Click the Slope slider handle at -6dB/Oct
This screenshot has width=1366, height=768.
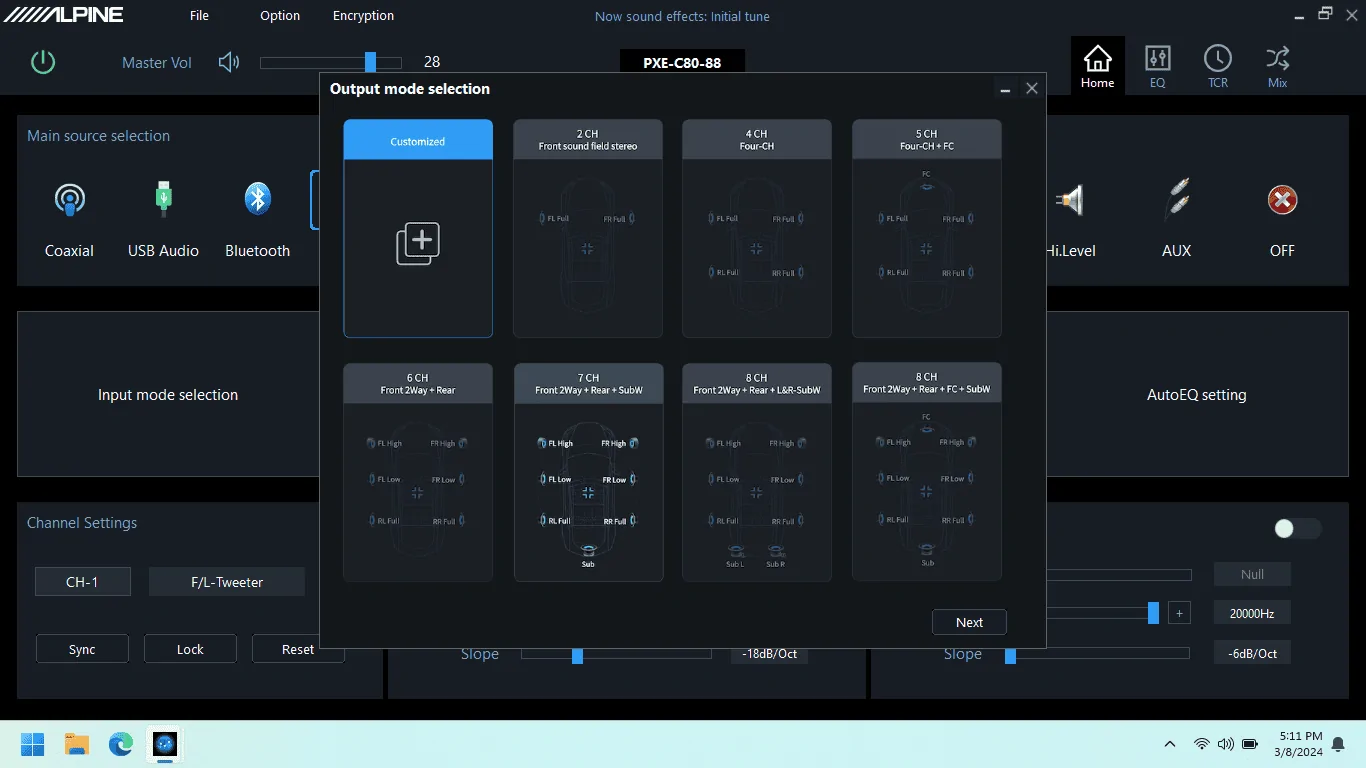pos(1010,655)
